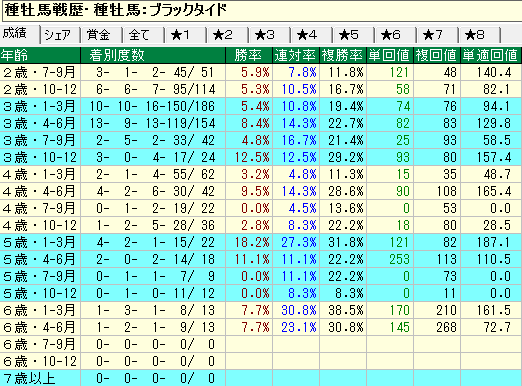The height and width of the screenshot is (386, 522).
Task: Select the 5歳・1-3月 row
Action: (x=261, y=242)
